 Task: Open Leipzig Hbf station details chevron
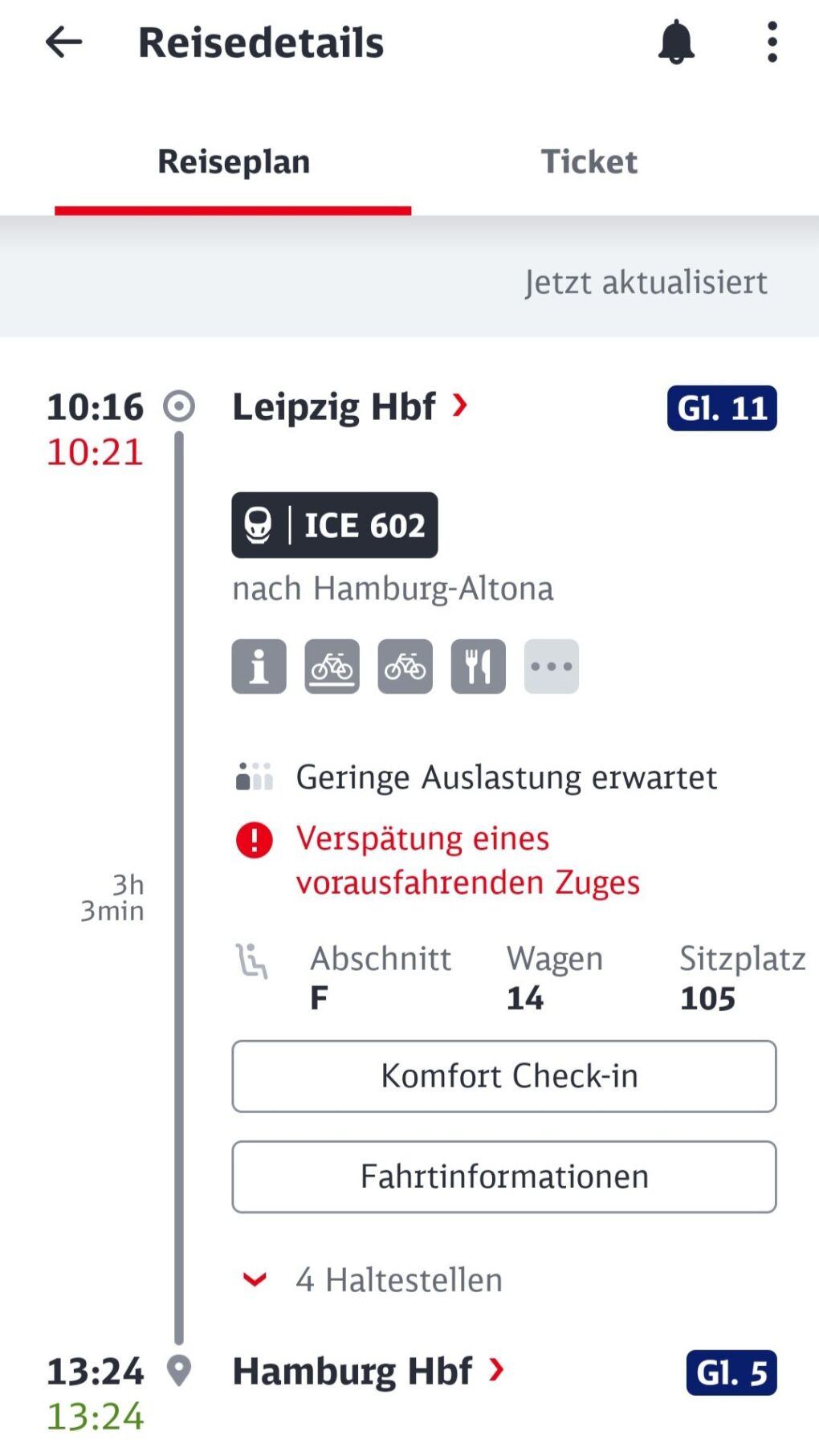tap(459, 406)
